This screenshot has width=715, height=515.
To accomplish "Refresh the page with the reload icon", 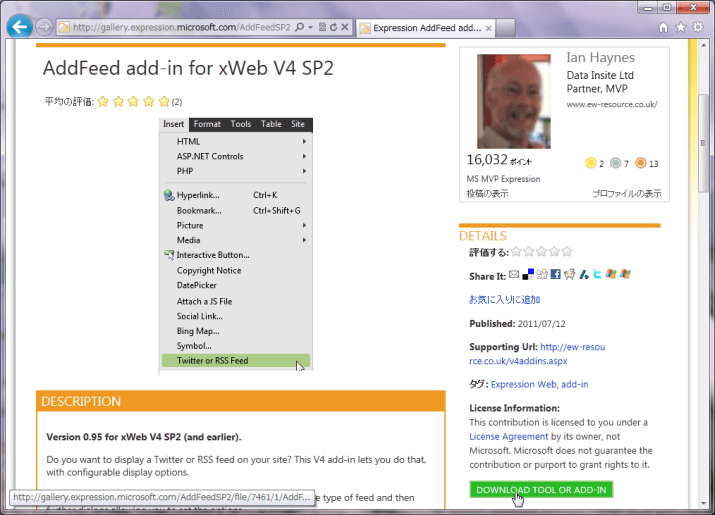I will click(x=333, y=27).
